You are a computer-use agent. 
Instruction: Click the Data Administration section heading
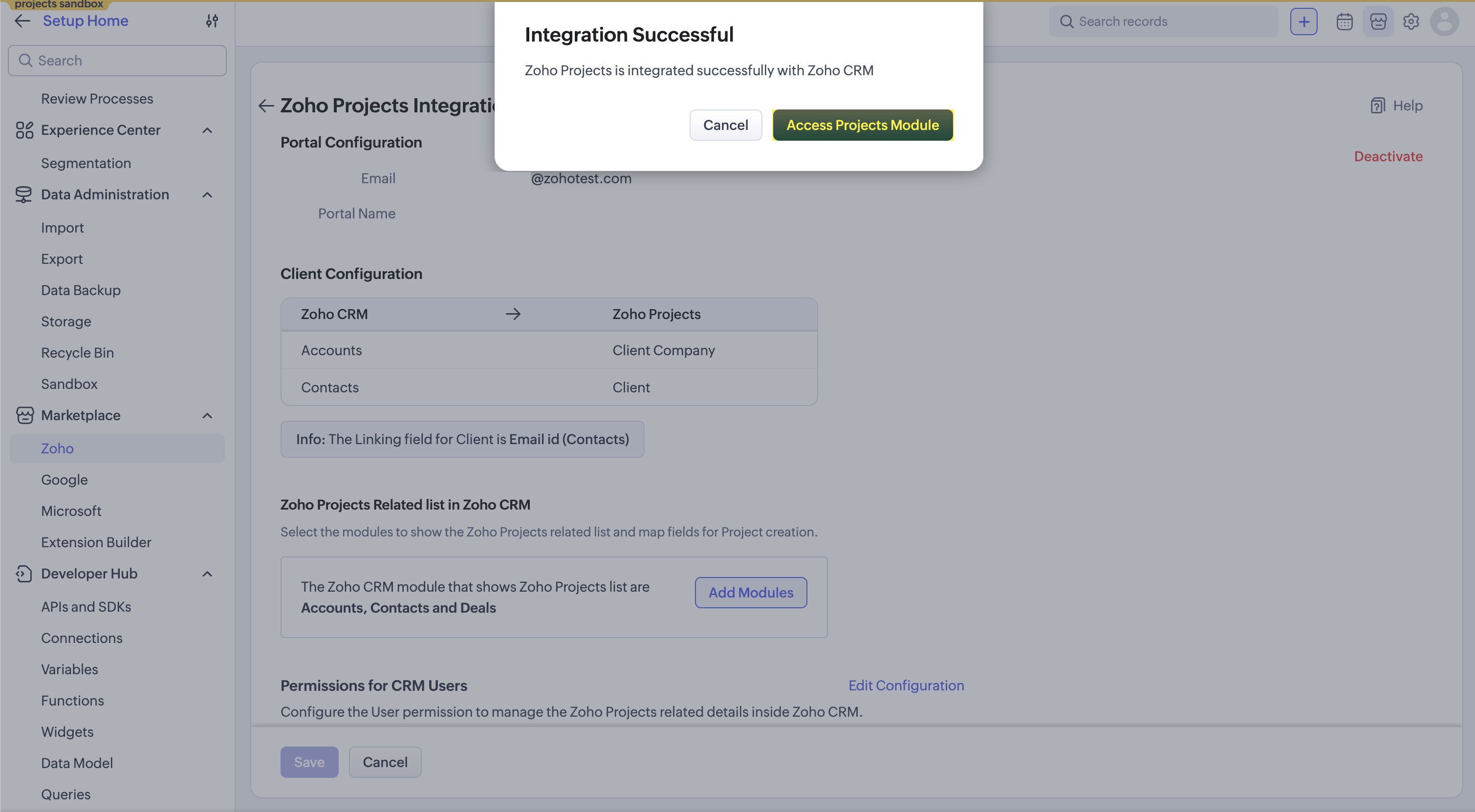[105, 194]
